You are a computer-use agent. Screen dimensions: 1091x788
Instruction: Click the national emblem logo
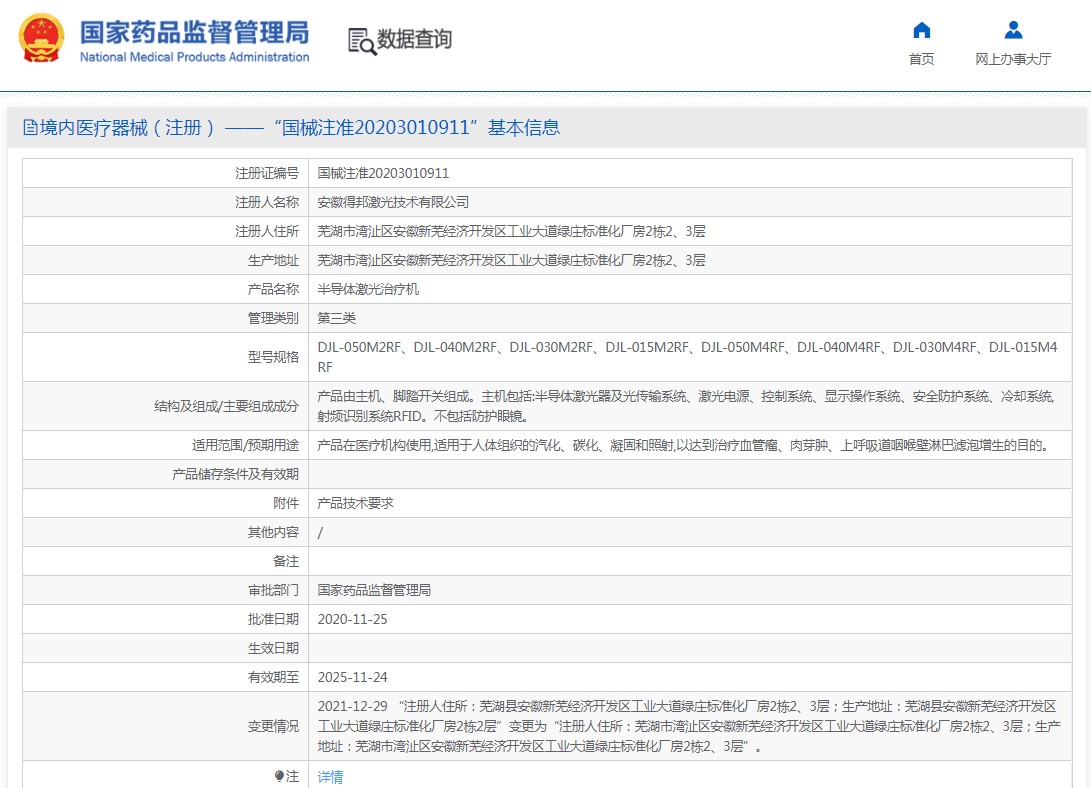(x=41, y=38)
